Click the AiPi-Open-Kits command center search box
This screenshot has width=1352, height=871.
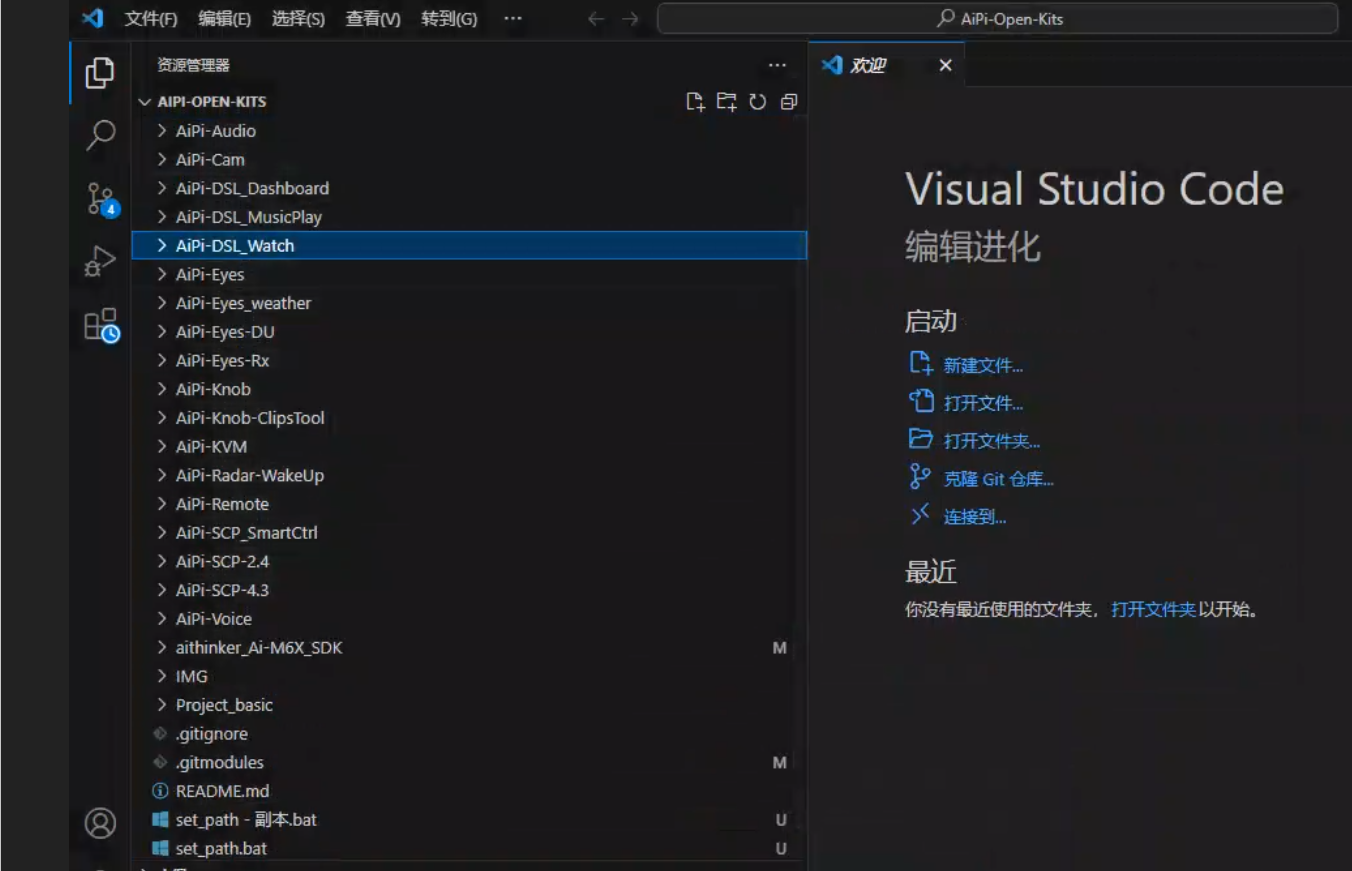click(x=997, y=19)
